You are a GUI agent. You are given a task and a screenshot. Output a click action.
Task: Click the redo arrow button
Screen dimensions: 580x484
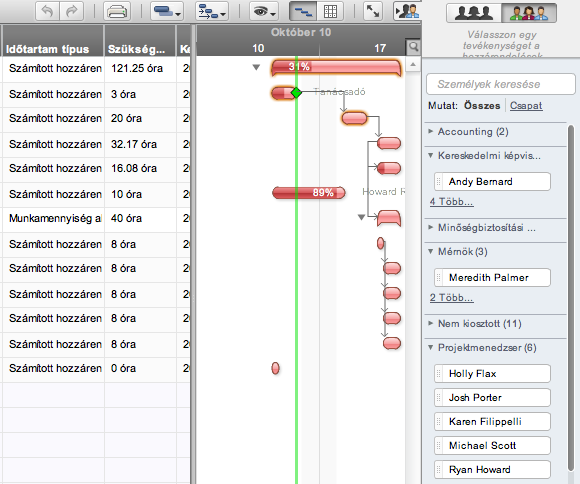tap(71, 11)
